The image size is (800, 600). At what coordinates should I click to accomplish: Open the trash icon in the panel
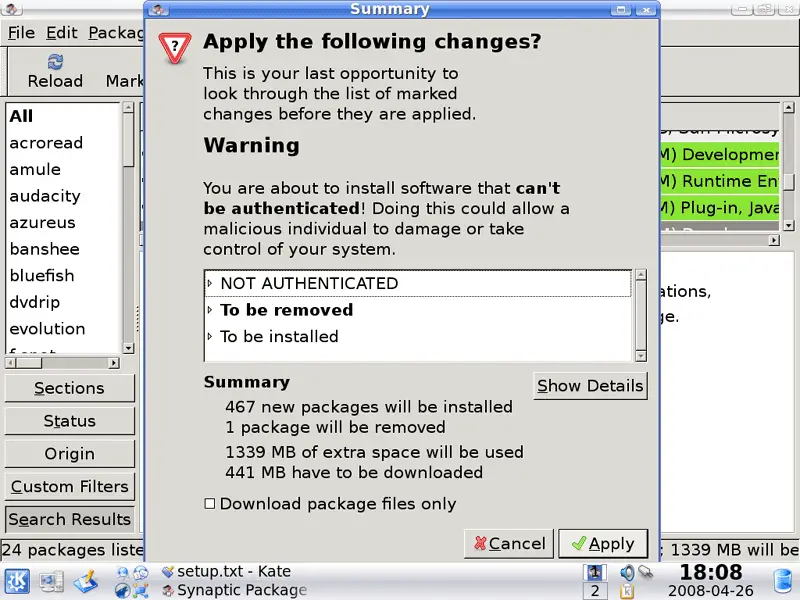click(784, 580)
